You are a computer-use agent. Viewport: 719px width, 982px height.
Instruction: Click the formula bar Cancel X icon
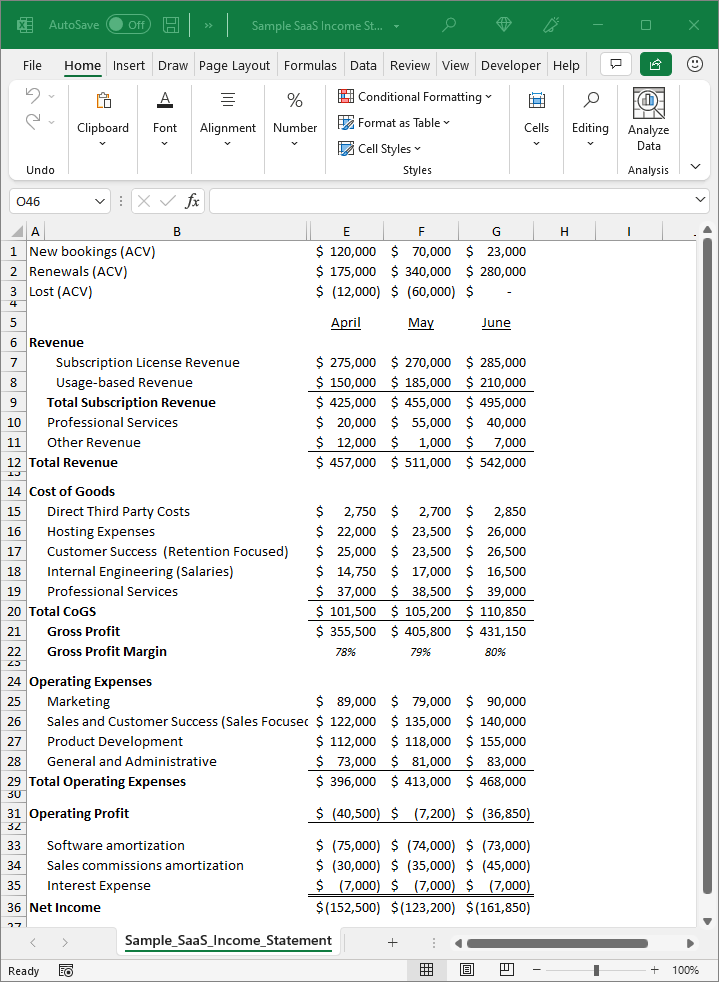tap(144, 201)
